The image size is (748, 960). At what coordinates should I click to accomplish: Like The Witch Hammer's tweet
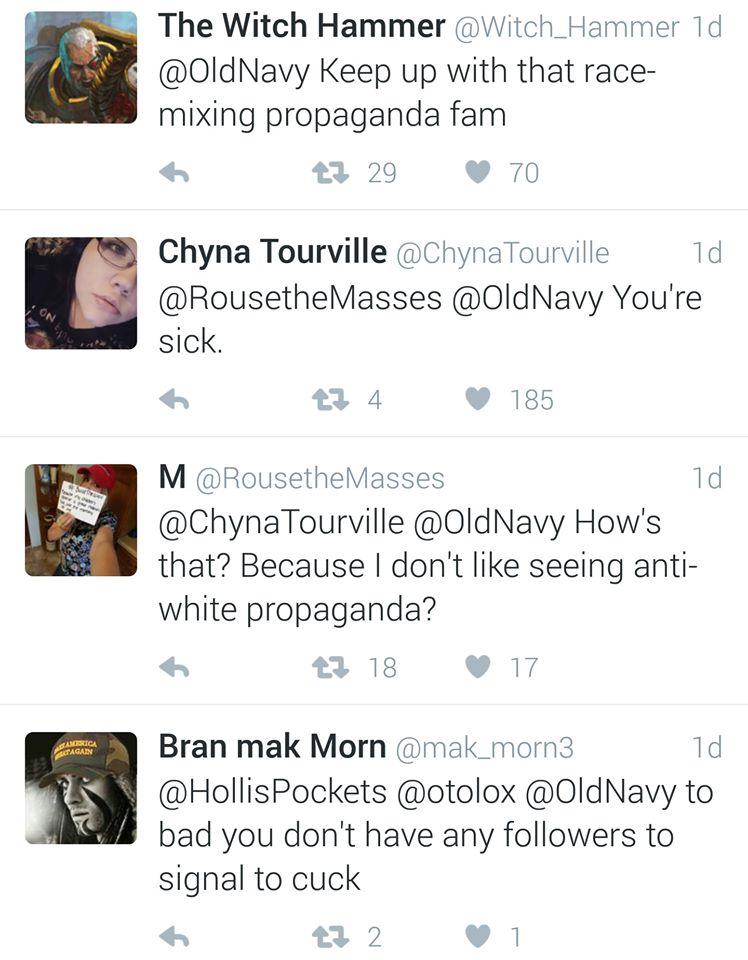coord(480,173)
